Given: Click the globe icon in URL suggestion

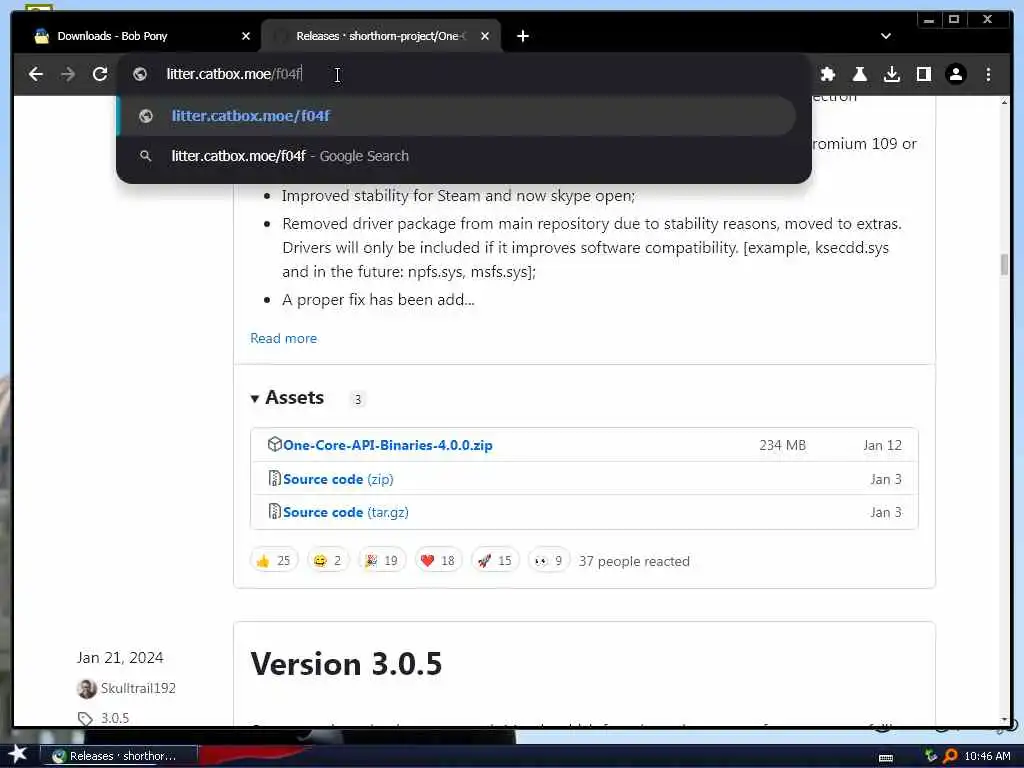Looking at the screenshot, I should point(146,116).
